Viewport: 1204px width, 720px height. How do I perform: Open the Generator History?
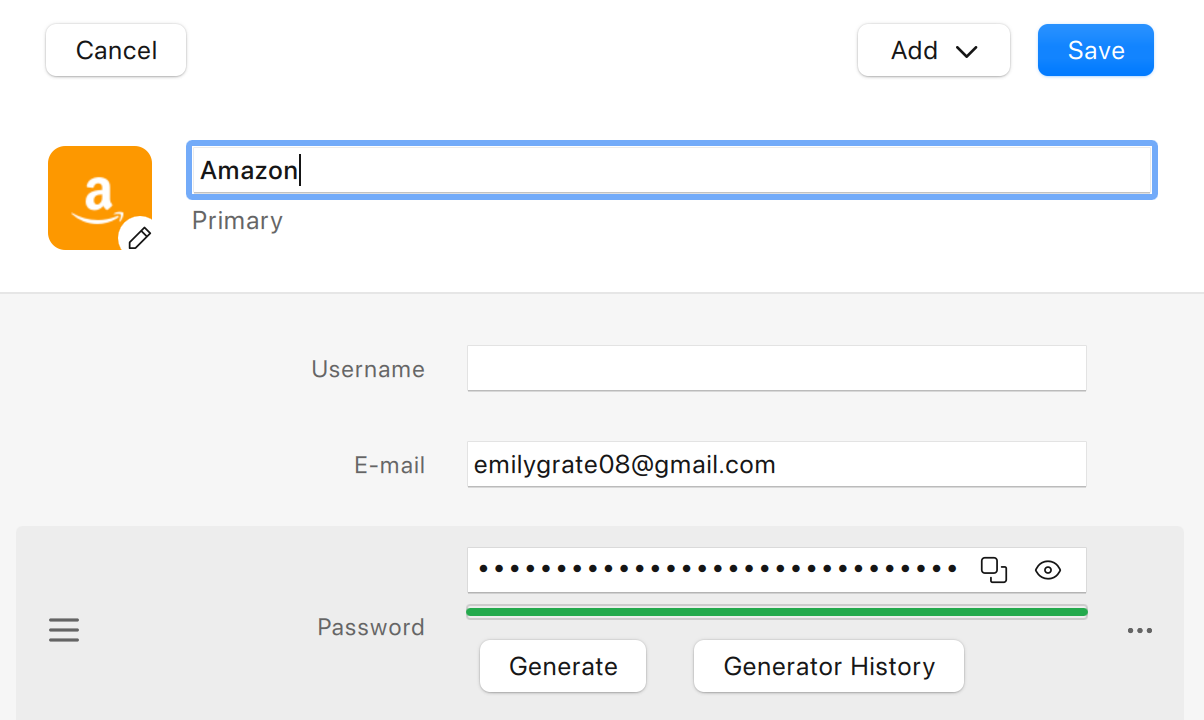(829, 666)
